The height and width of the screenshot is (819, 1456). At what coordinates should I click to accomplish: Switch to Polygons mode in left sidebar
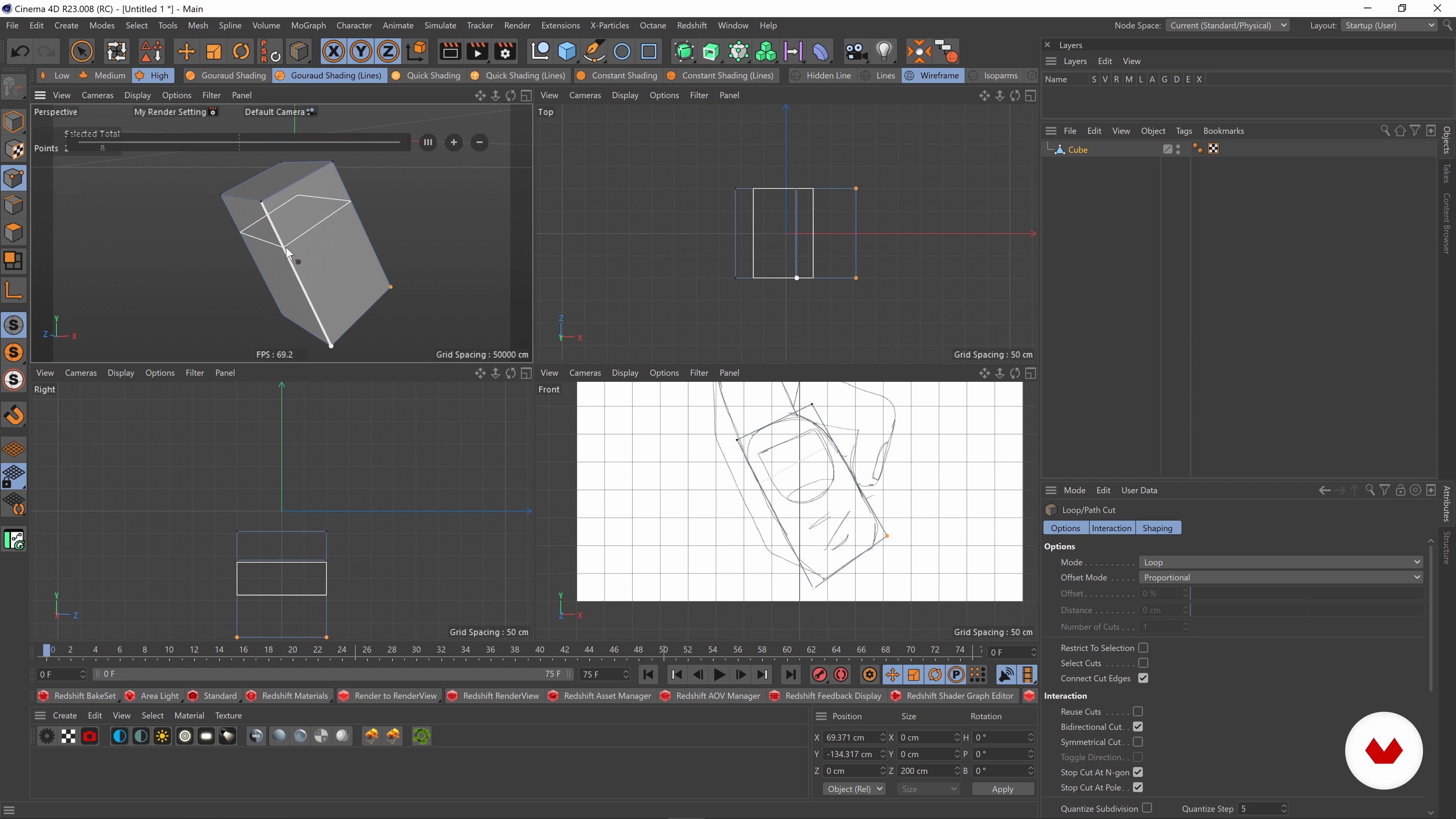pyautogui.click(x=14, y=232)
